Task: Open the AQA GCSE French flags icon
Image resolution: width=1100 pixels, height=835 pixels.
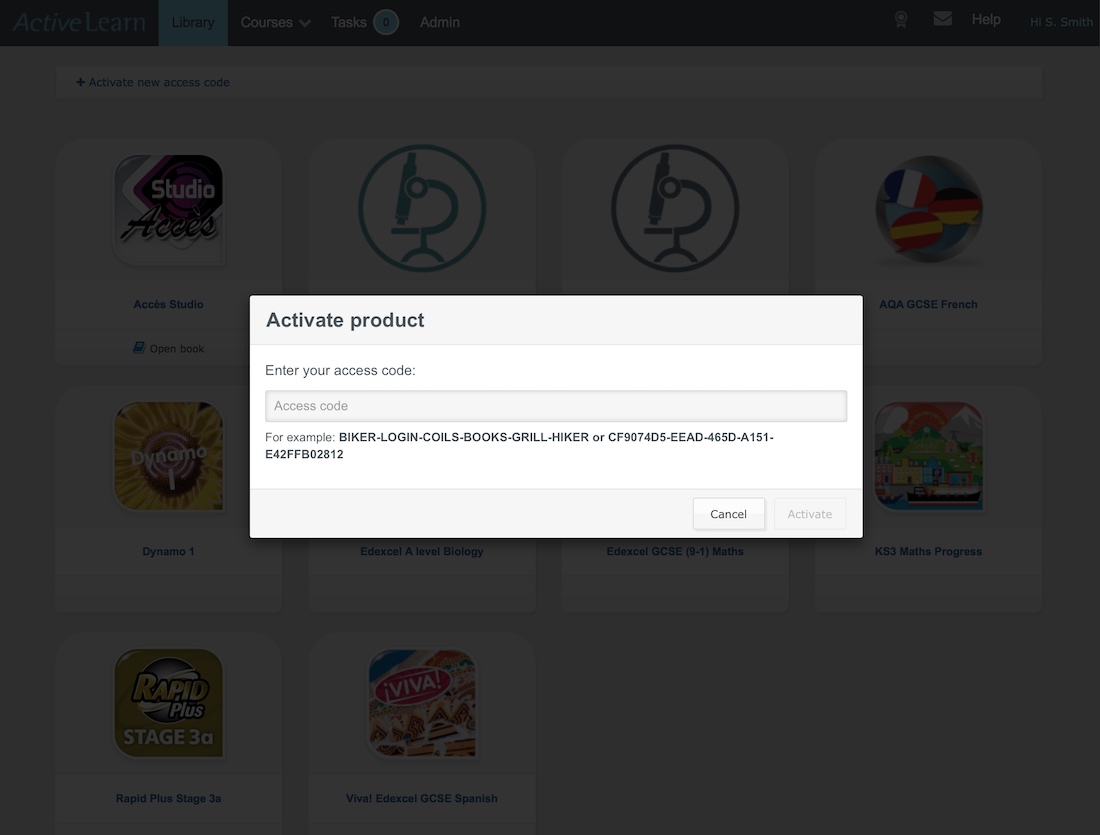Action: tap(929, 209)
